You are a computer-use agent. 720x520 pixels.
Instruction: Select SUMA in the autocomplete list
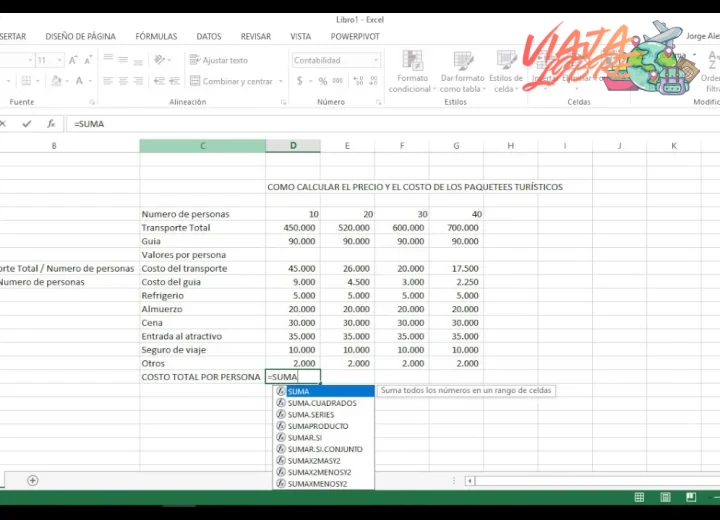pos(325,391)
